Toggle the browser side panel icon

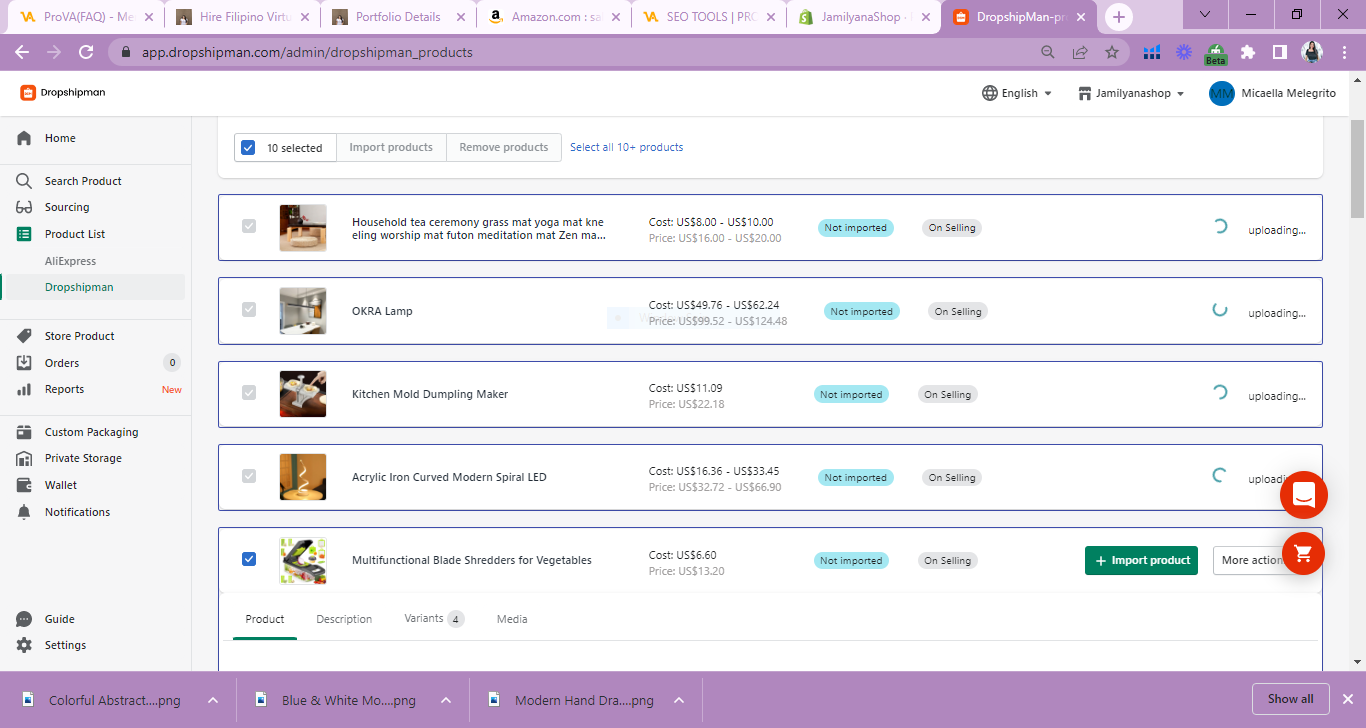pyautogui.click(x=1279, y=52)
